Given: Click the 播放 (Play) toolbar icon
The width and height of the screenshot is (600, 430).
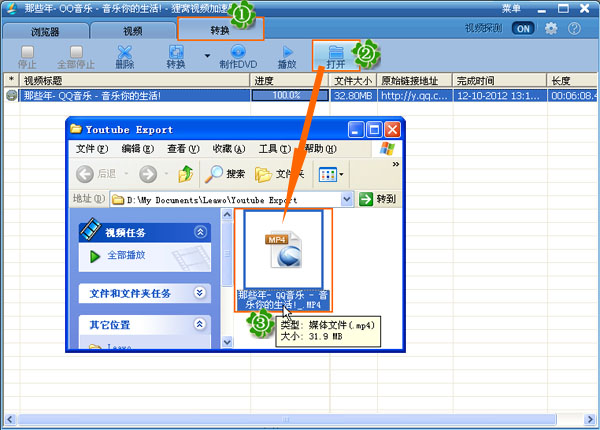Looking at the screenshot, I should [x=287, y=52].
